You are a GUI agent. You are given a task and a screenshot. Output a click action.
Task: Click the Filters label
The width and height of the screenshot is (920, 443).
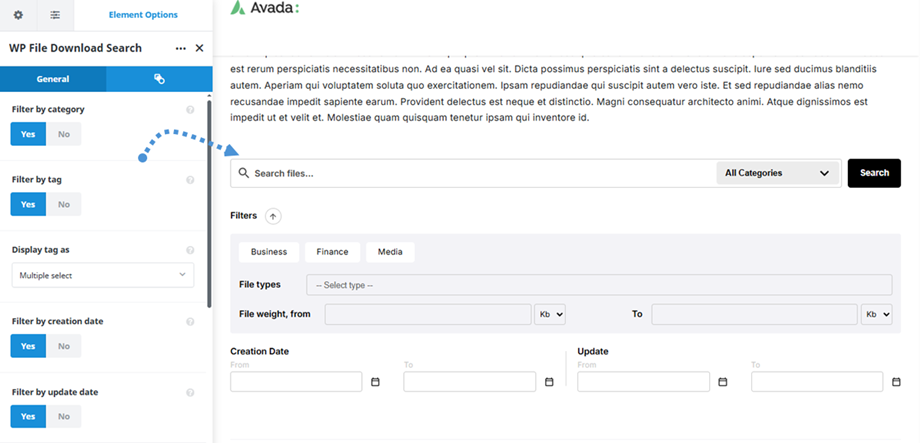243,215
